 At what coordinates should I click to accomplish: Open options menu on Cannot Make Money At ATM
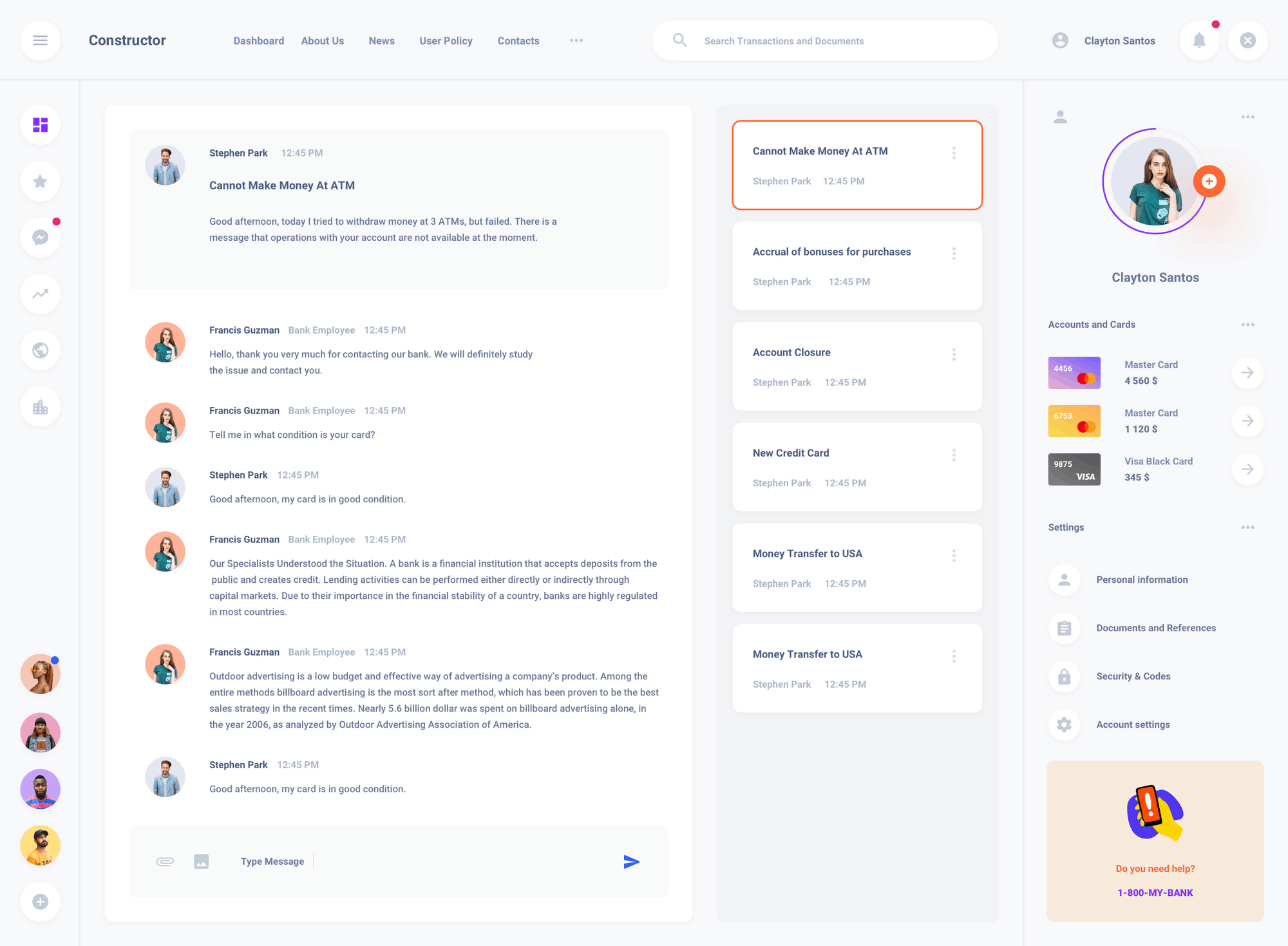tap(954, 153)
